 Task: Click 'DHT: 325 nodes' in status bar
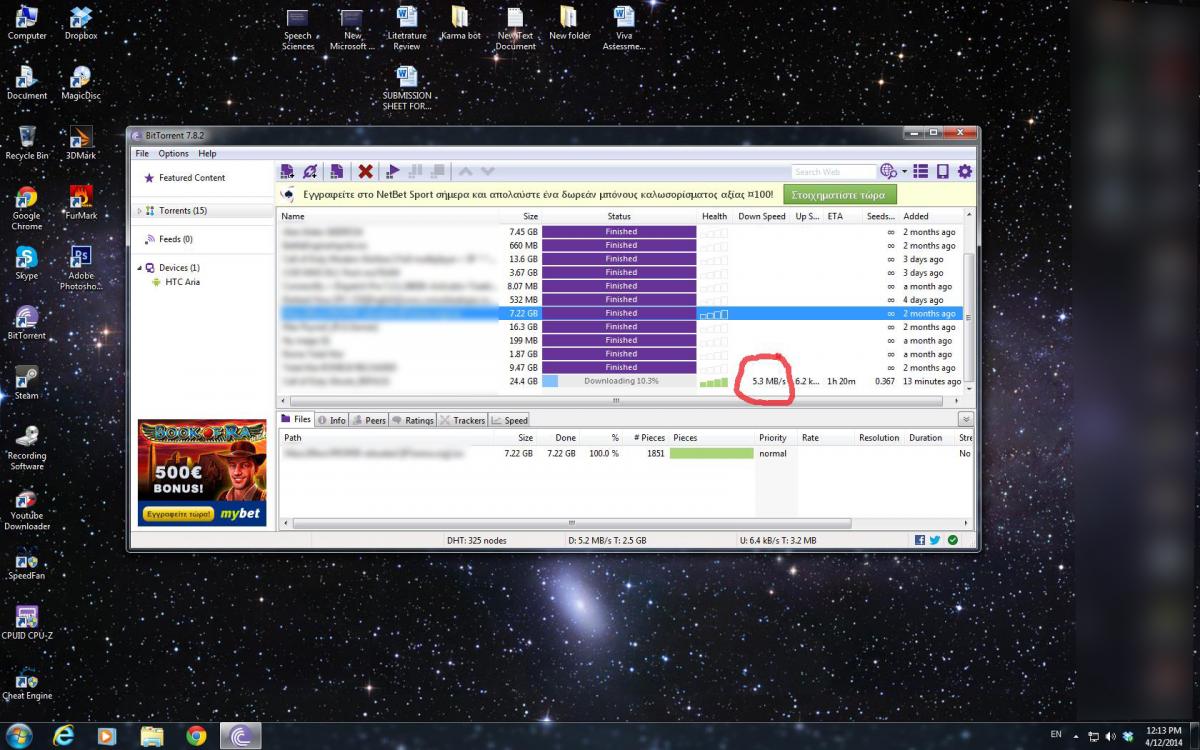coord(476,540)
